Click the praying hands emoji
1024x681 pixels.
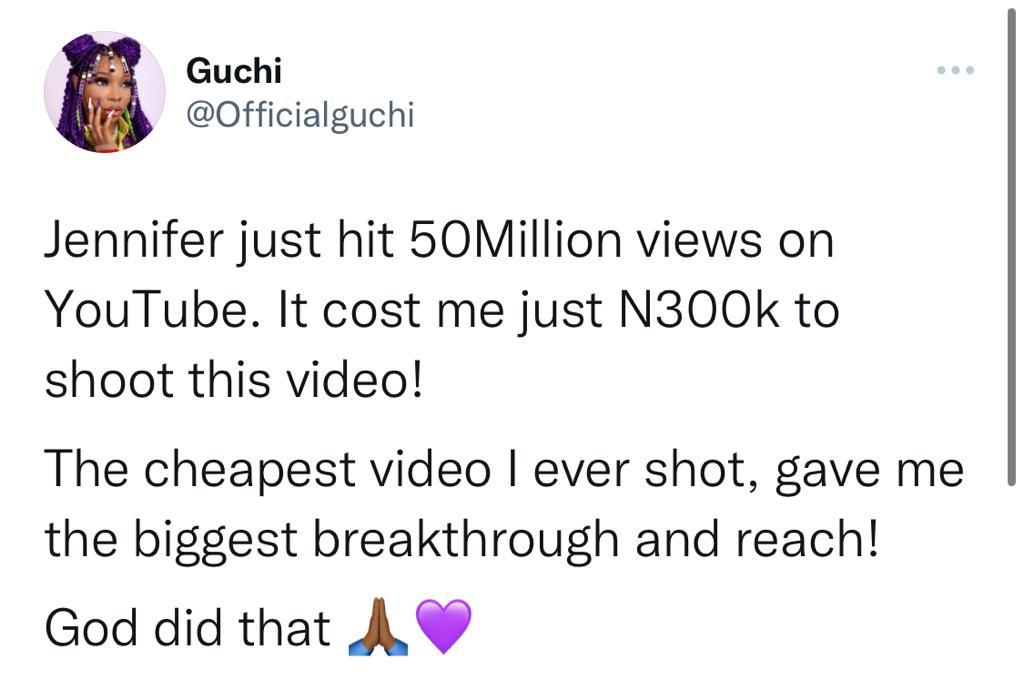coord(376,629)
